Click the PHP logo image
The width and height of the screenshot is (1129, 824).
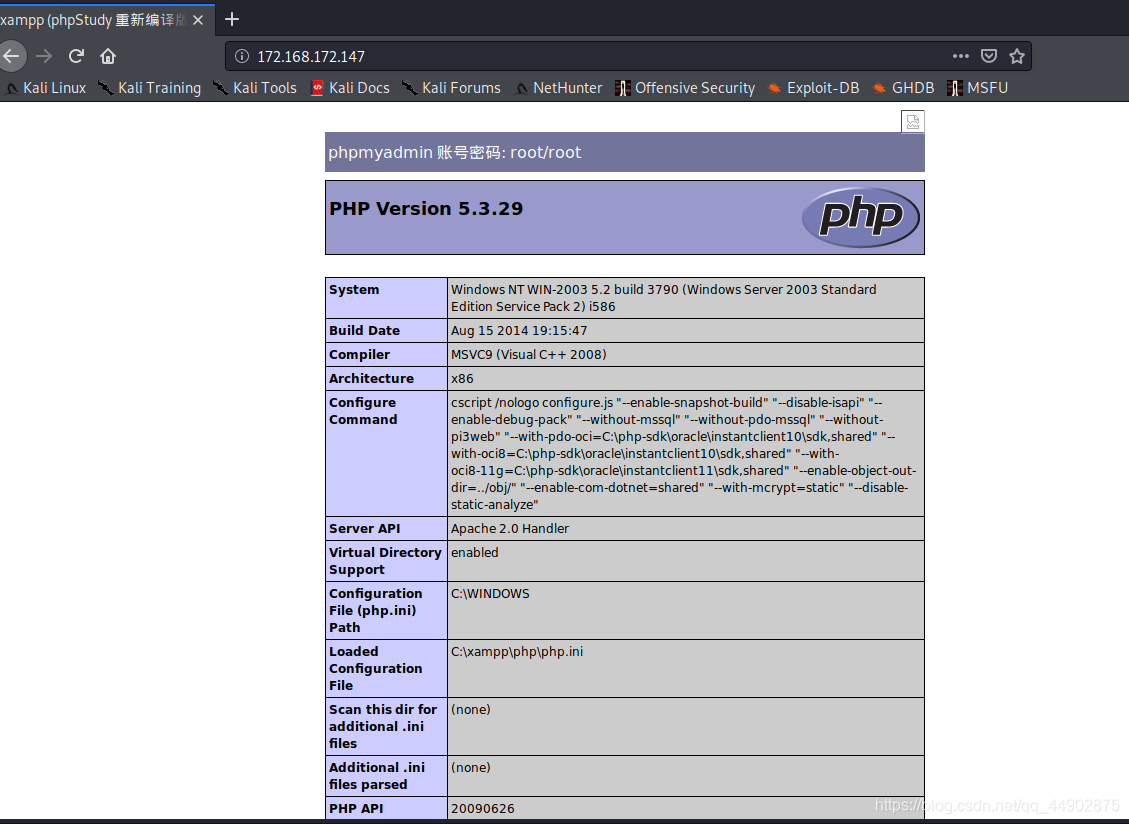tap(860, 217)
